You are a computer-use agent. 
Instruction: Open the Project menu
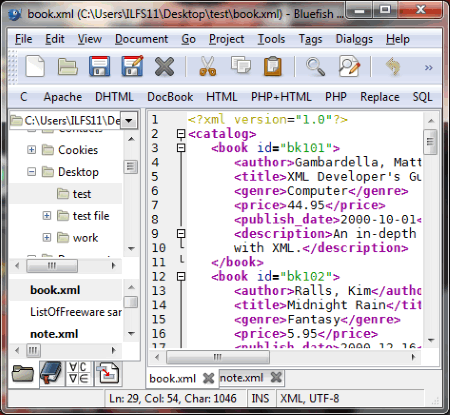226,39
